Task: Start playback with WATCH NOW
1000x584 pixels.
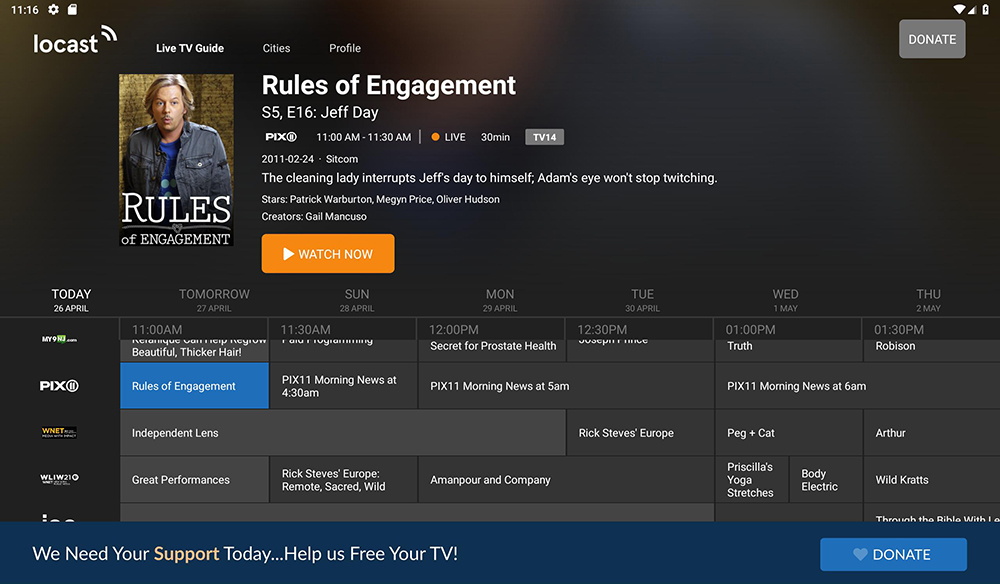Action: (328, 254)
